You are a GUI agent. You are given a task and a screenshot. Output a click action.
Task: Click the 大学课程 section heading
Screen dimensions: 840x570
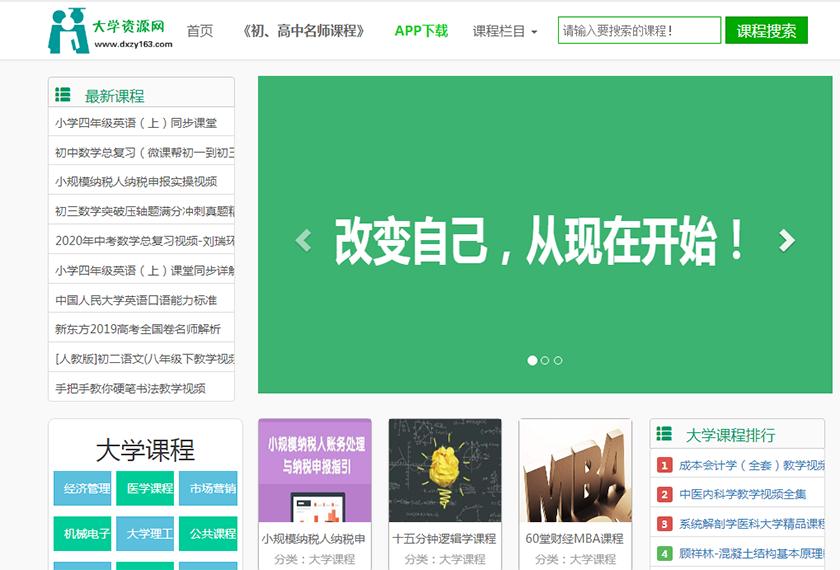pos(145,449)
